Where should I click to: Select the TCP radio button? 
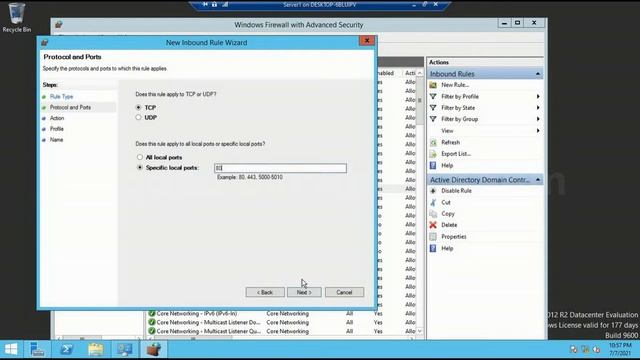pos(138,107)
